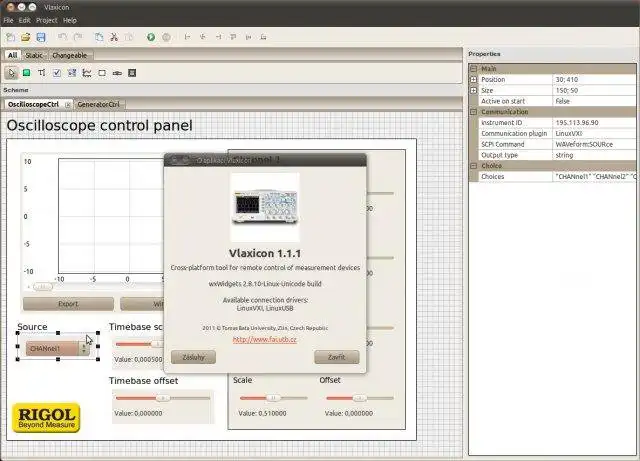Click the SCPI Command value field

[x=594, y=144]
